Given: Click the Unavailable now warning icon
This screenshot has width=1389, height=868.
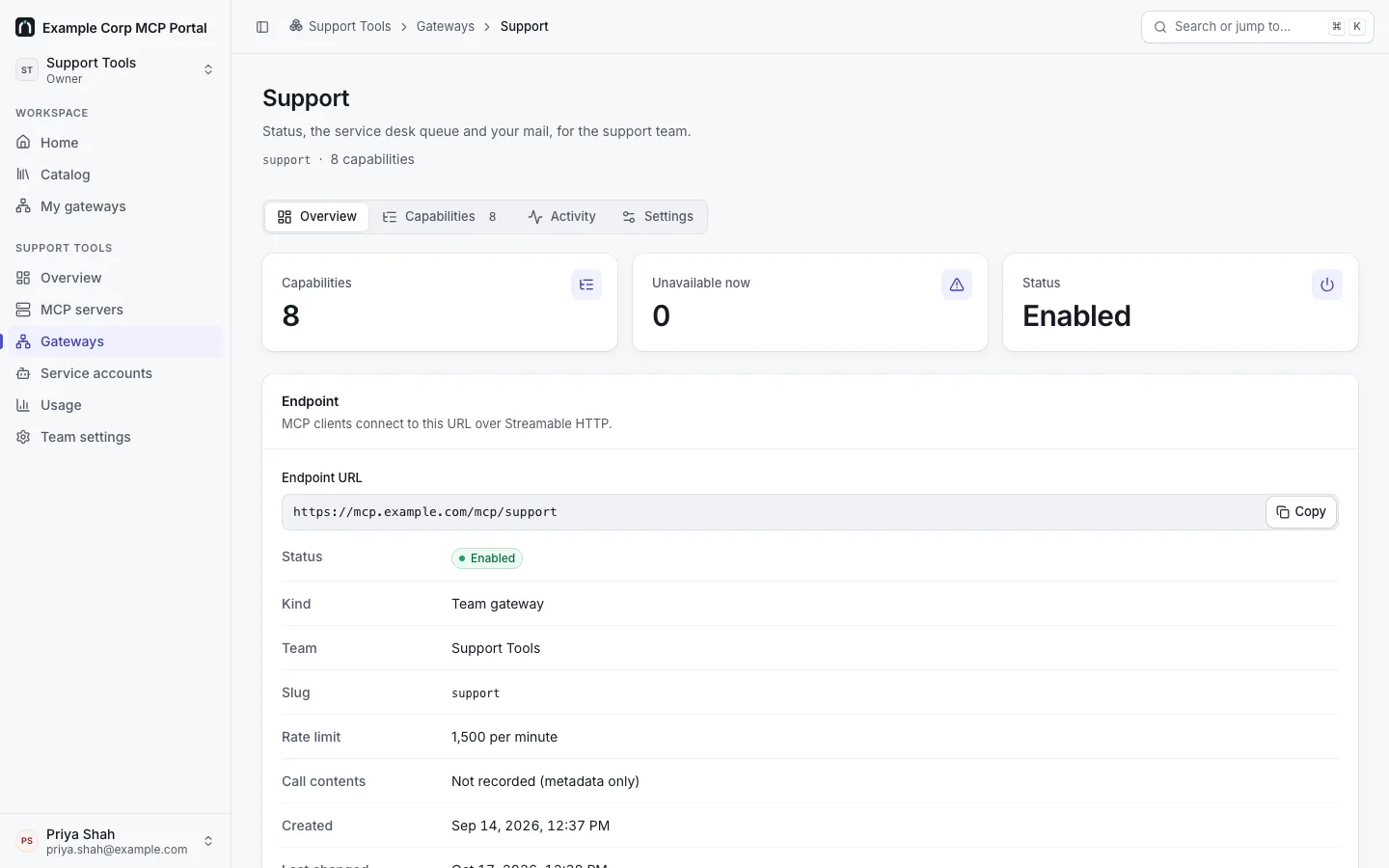Looking at the screenshot, I should (x=957, y=285).
